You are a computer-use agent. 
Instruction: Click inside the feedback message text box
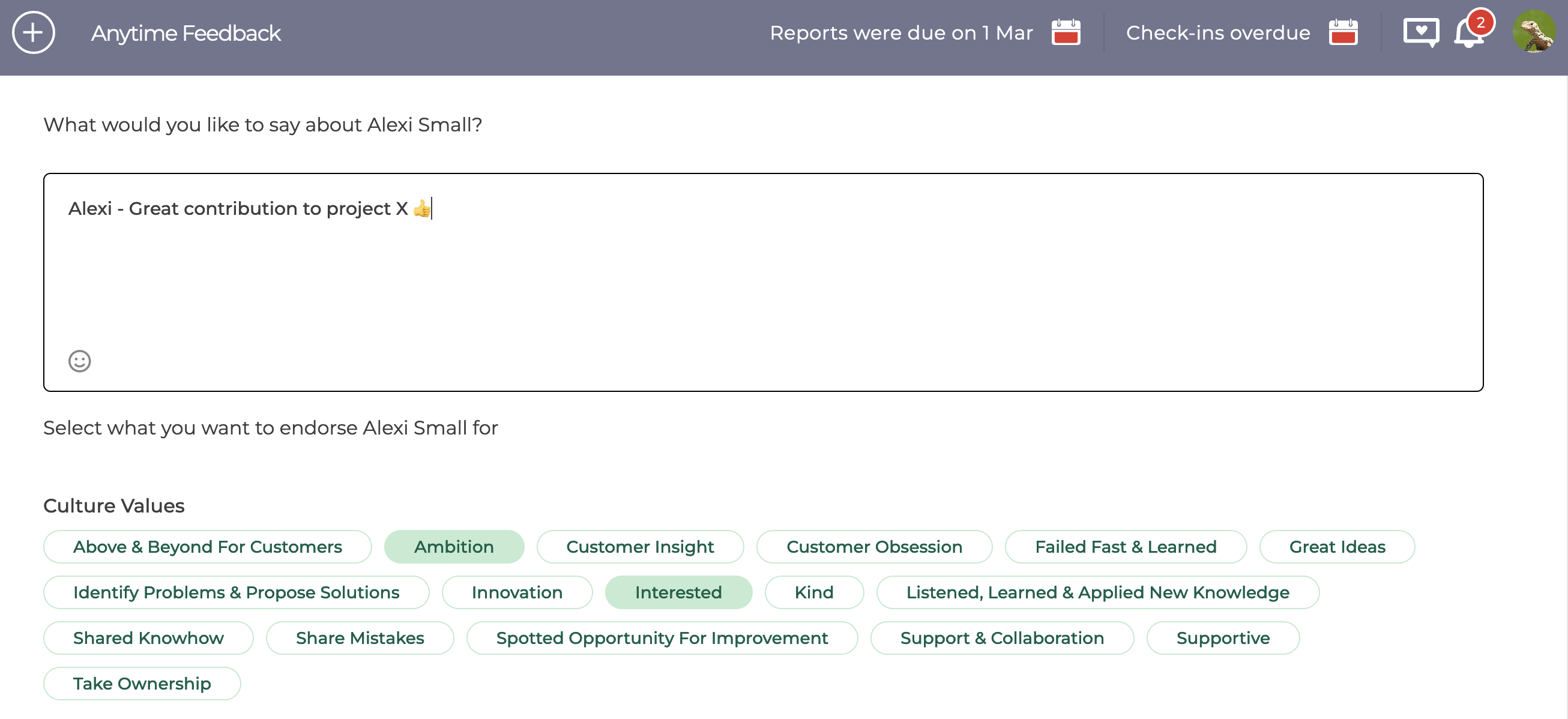763,282
